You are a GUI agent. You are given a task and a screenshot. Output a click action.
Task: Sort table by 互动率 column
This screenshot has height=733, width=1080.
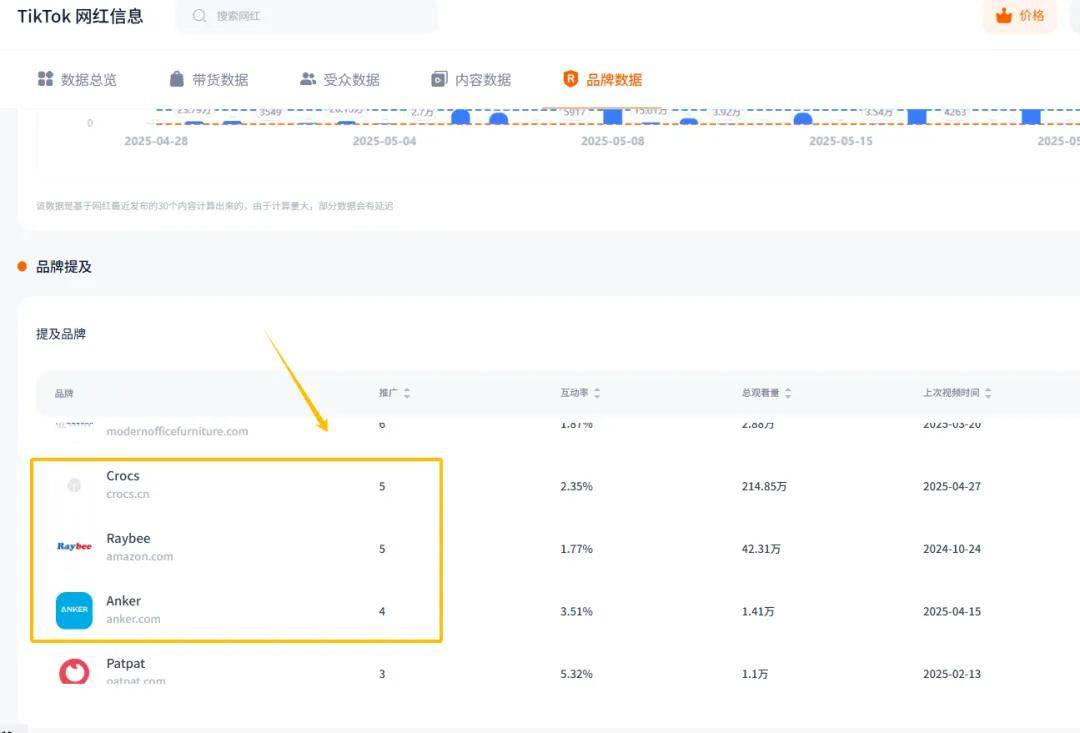(x=580, y=394)
